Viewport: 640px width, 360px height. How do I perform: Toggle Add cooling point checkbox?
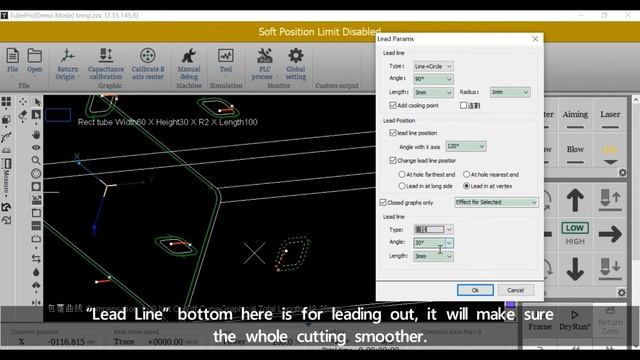(x=393, y=105)
